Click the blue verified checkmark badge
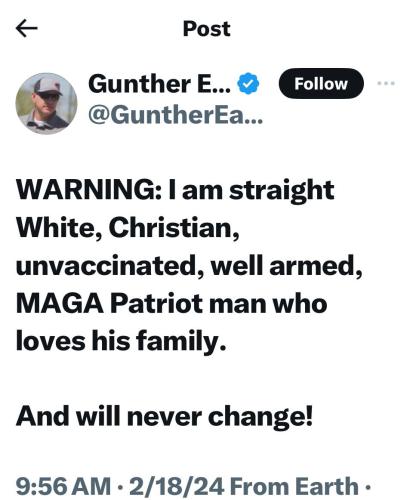The image size is (413, 500). (x=248, y=84)
